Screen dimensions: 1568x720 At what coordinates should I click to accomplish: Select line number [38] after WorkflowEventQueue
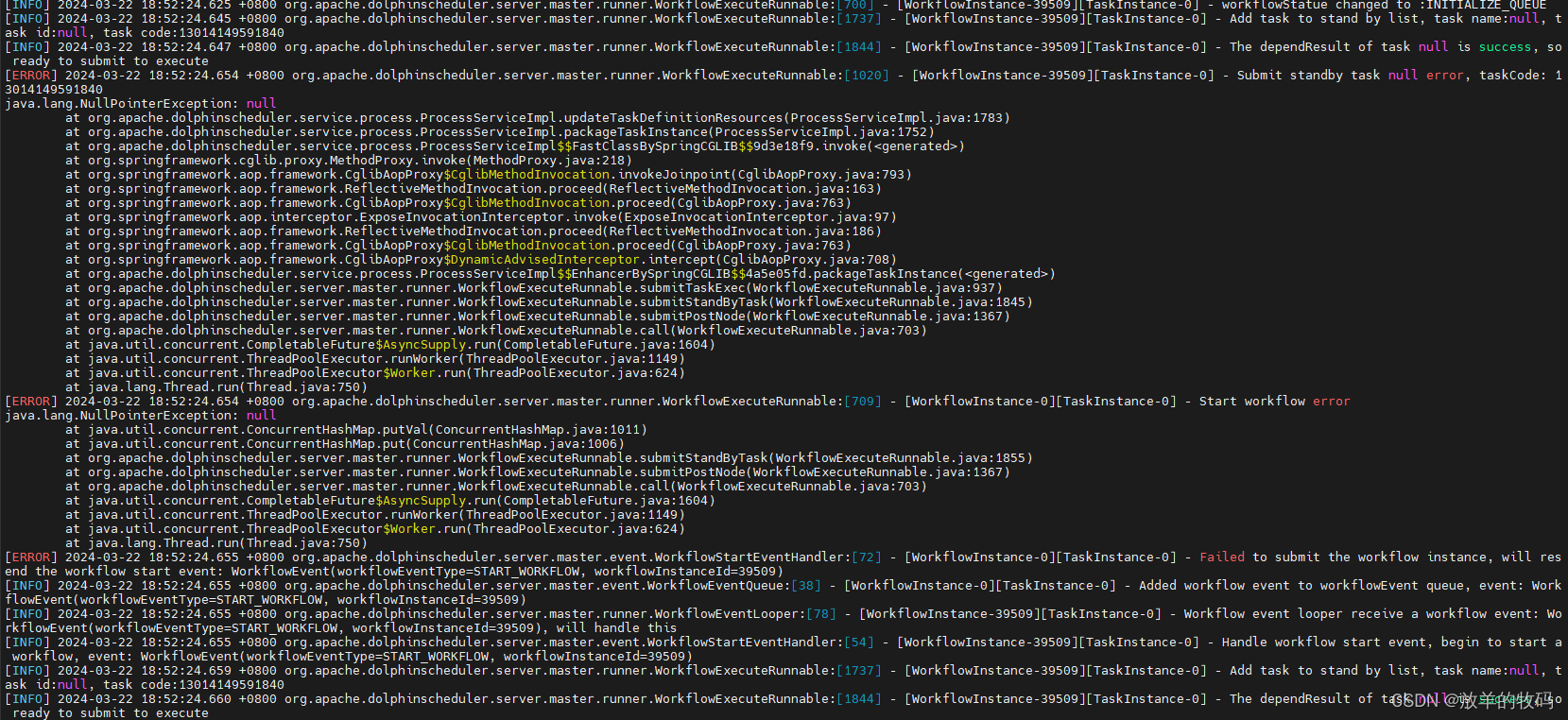[x=806, y=585]
